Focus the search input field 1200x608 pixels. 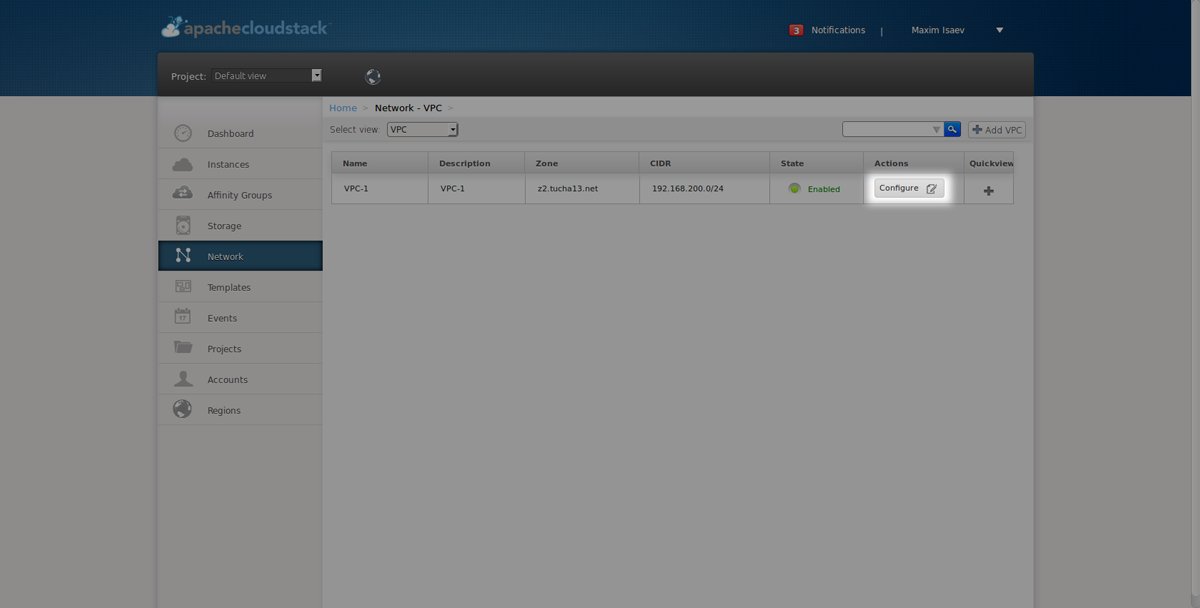click(x=887, y=129)
